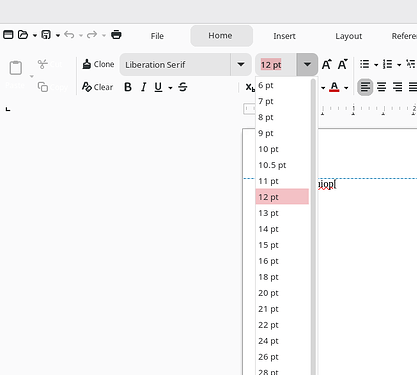Click the font size list scrollbar
Viewport: 417px width, 375px height.
(x=313, y=227)
